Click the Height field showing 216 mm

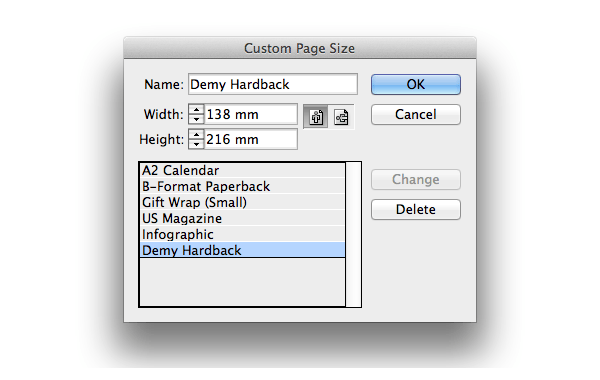251,139
